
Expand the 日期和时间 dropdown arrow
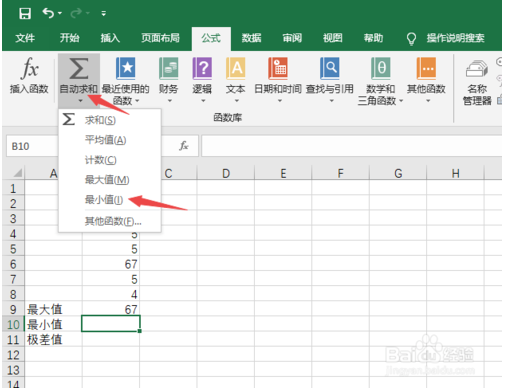click(x=280, y=101)
